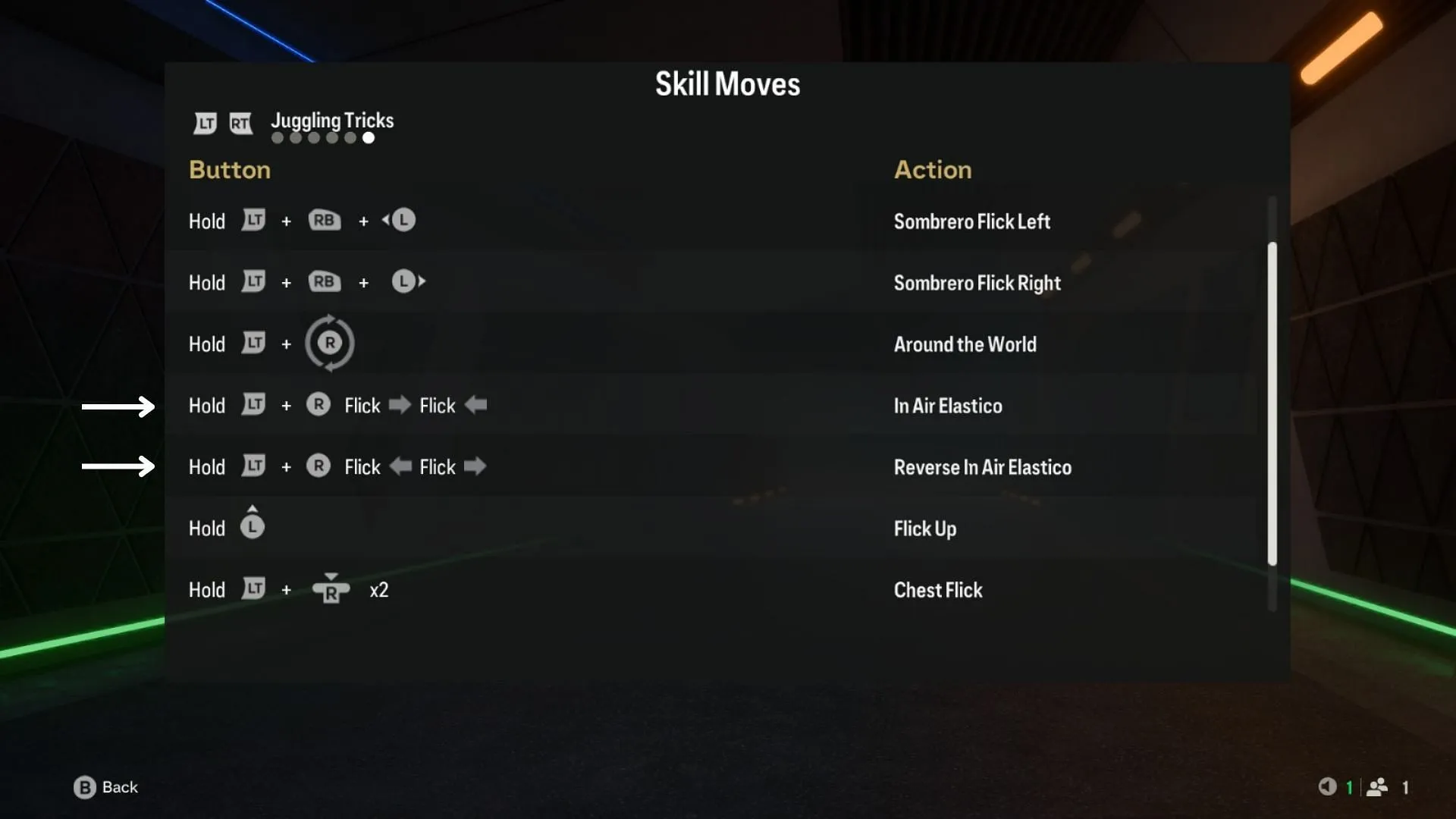Select Juggling Tricks page indicator dot 5
Image resolution: width=1456 pixels, height=819 pixels.
tap(349, 138)
